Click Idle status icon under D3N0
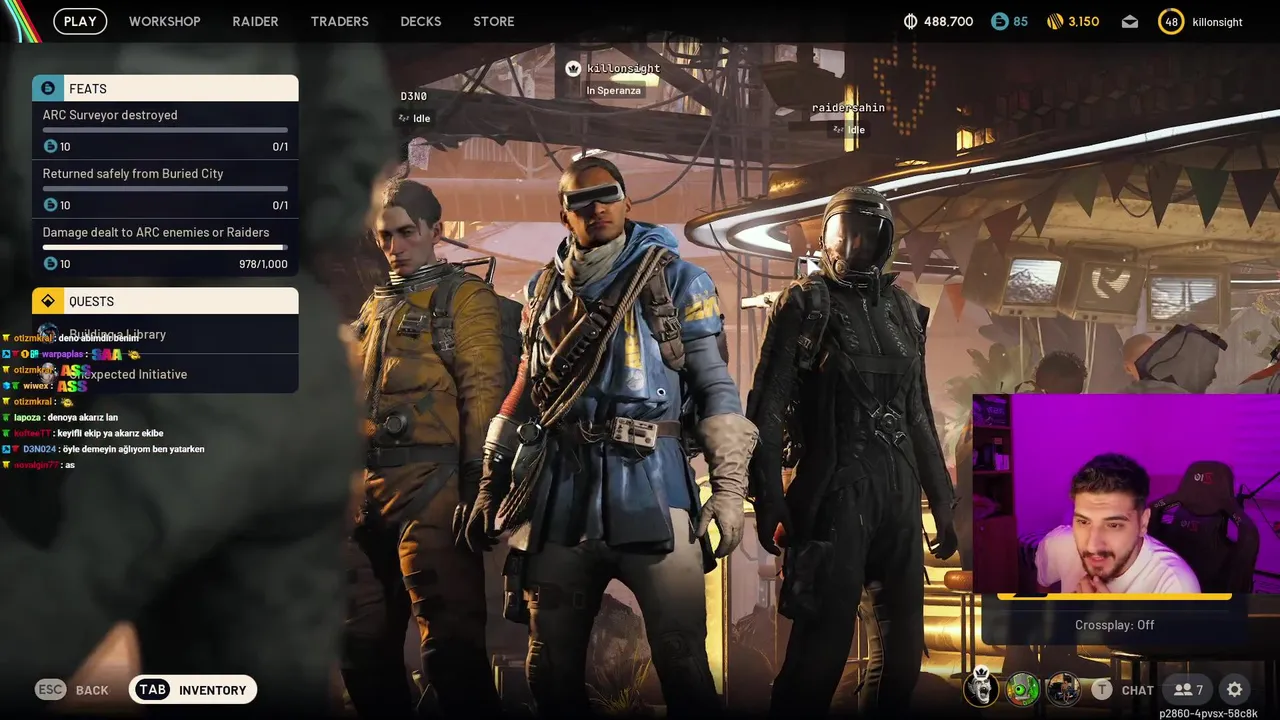 tap(404, 118)
